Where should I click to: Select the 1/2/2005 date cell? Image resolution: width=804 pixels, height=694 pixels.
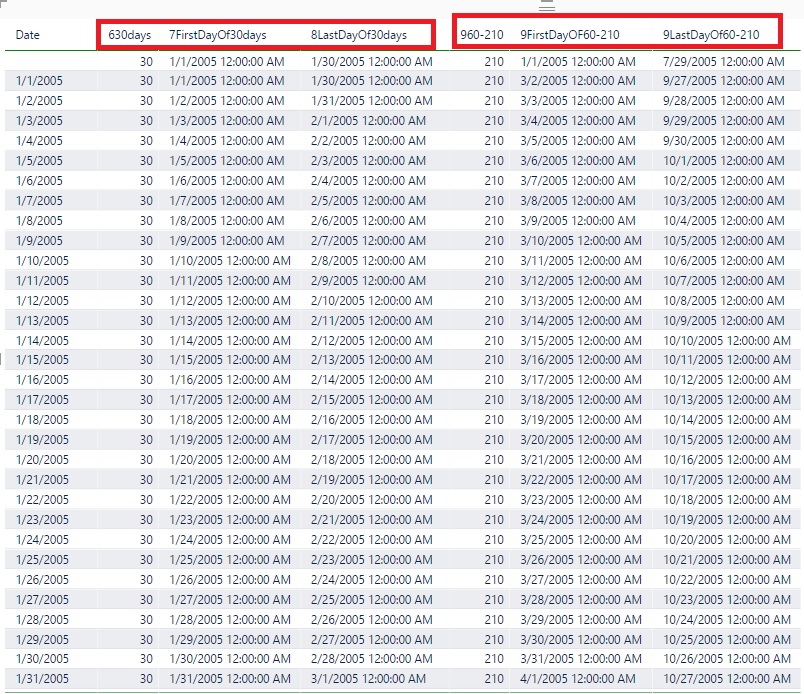point(39,101)
